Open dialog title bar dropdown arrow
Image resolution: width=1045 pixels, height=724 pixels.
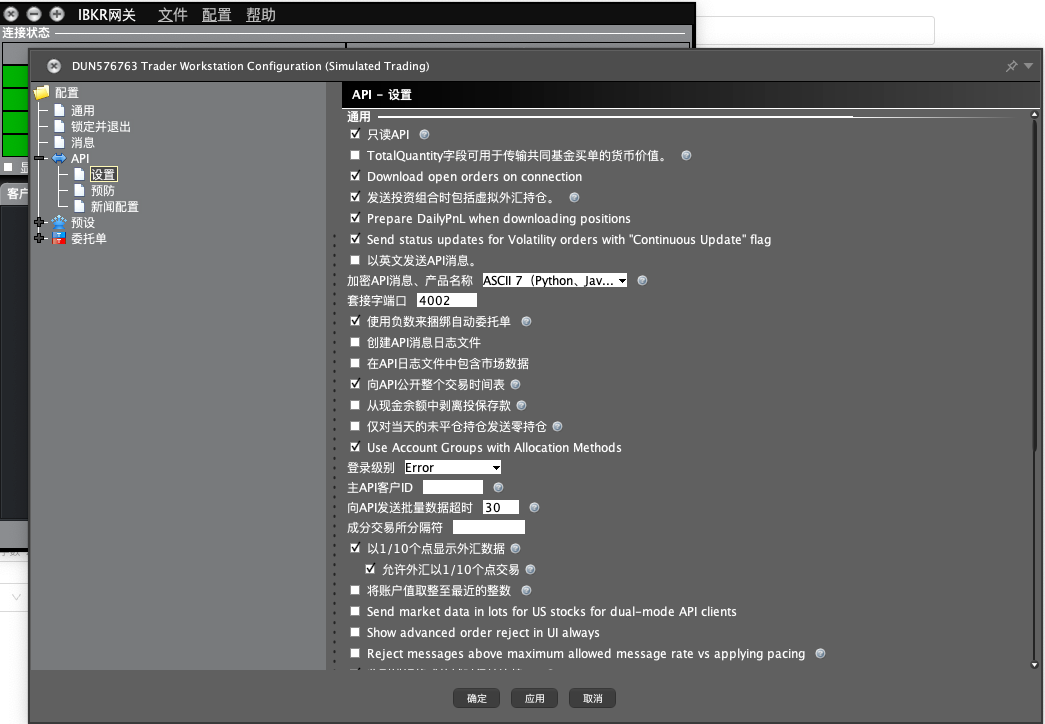pos(1028,66)
